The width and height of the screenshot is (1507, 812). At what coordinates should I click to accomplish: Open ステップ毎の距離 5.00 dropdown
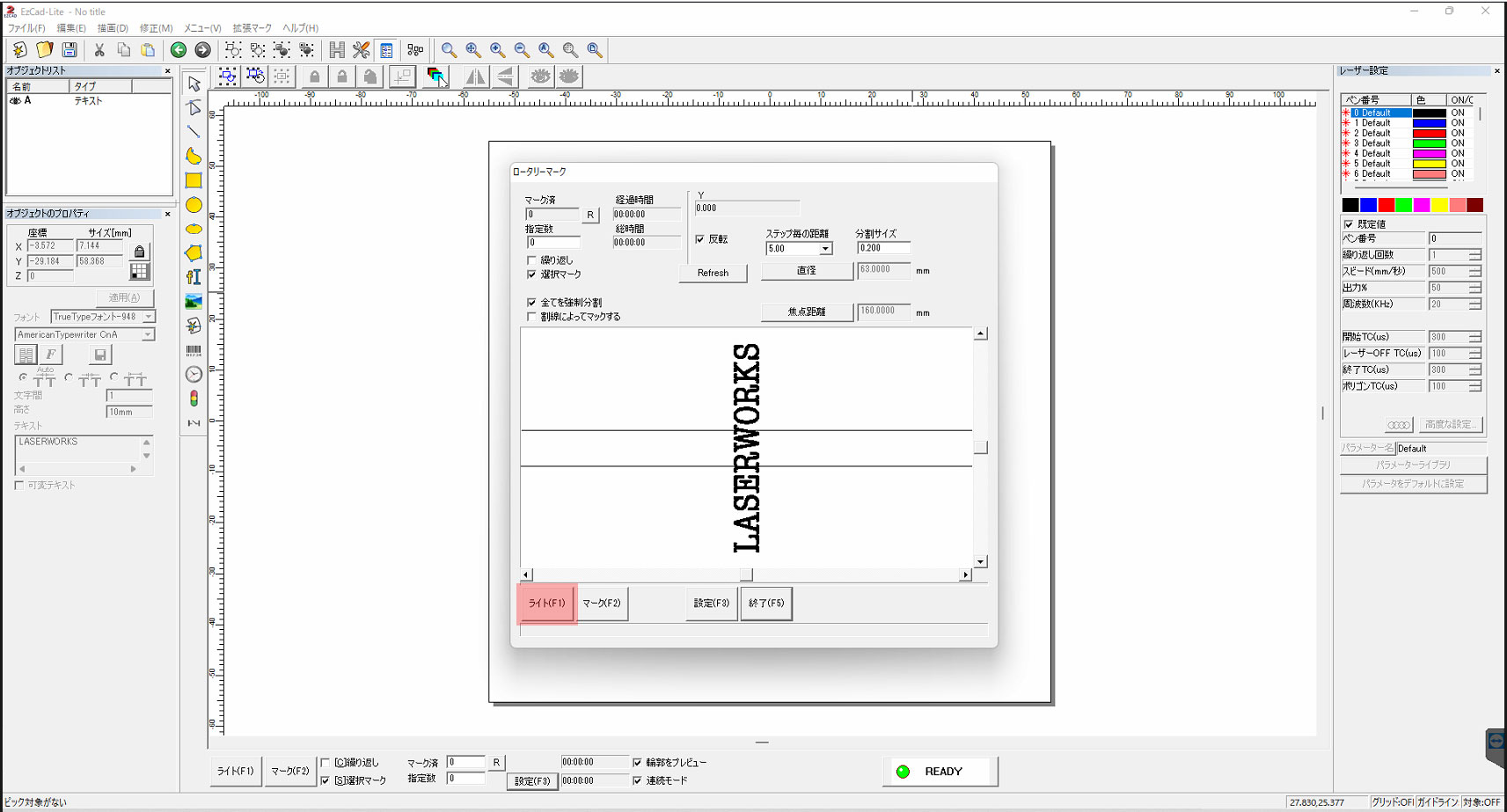[825, 249]
